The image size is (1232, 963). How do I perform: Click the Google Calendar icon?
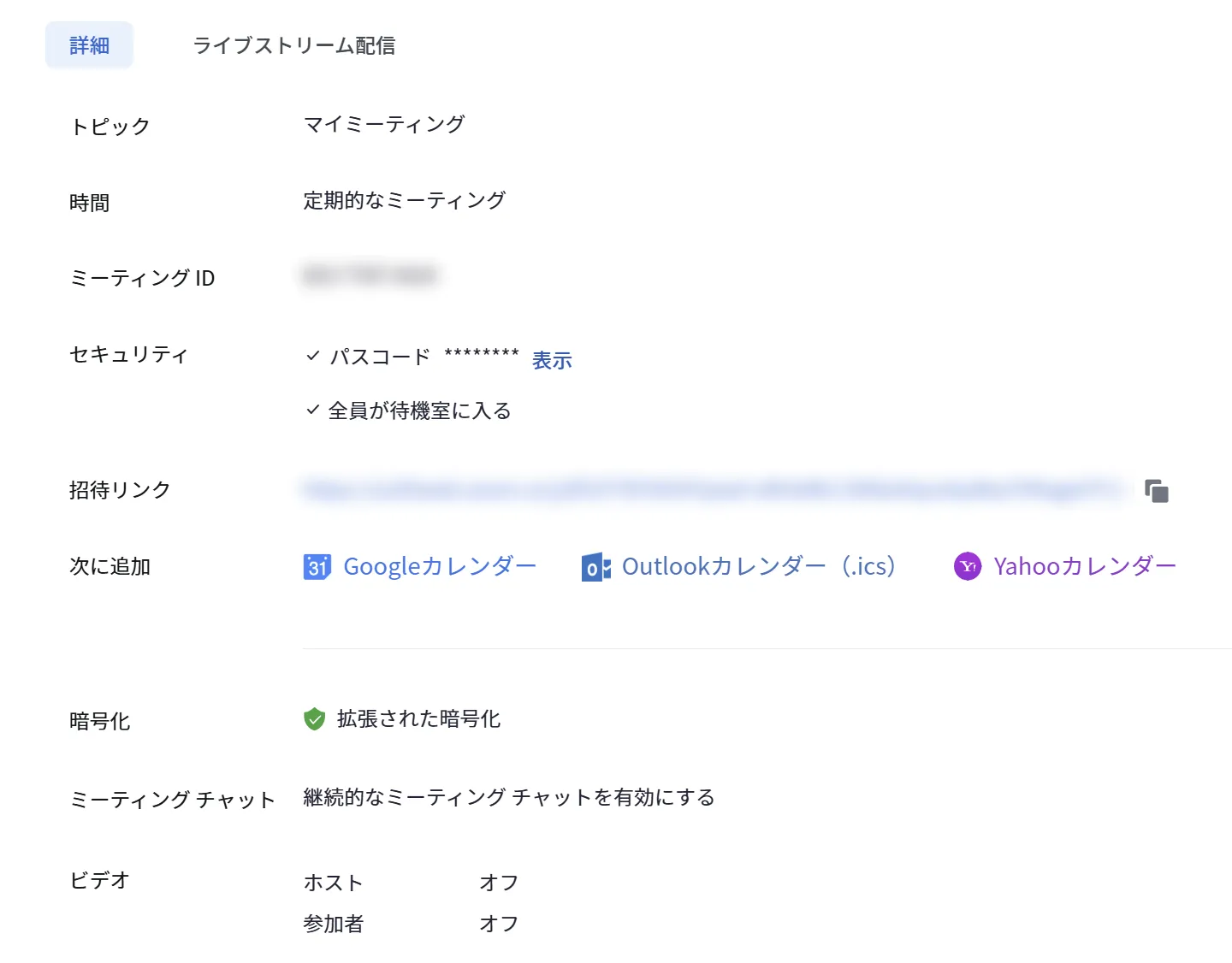point(317,566)
